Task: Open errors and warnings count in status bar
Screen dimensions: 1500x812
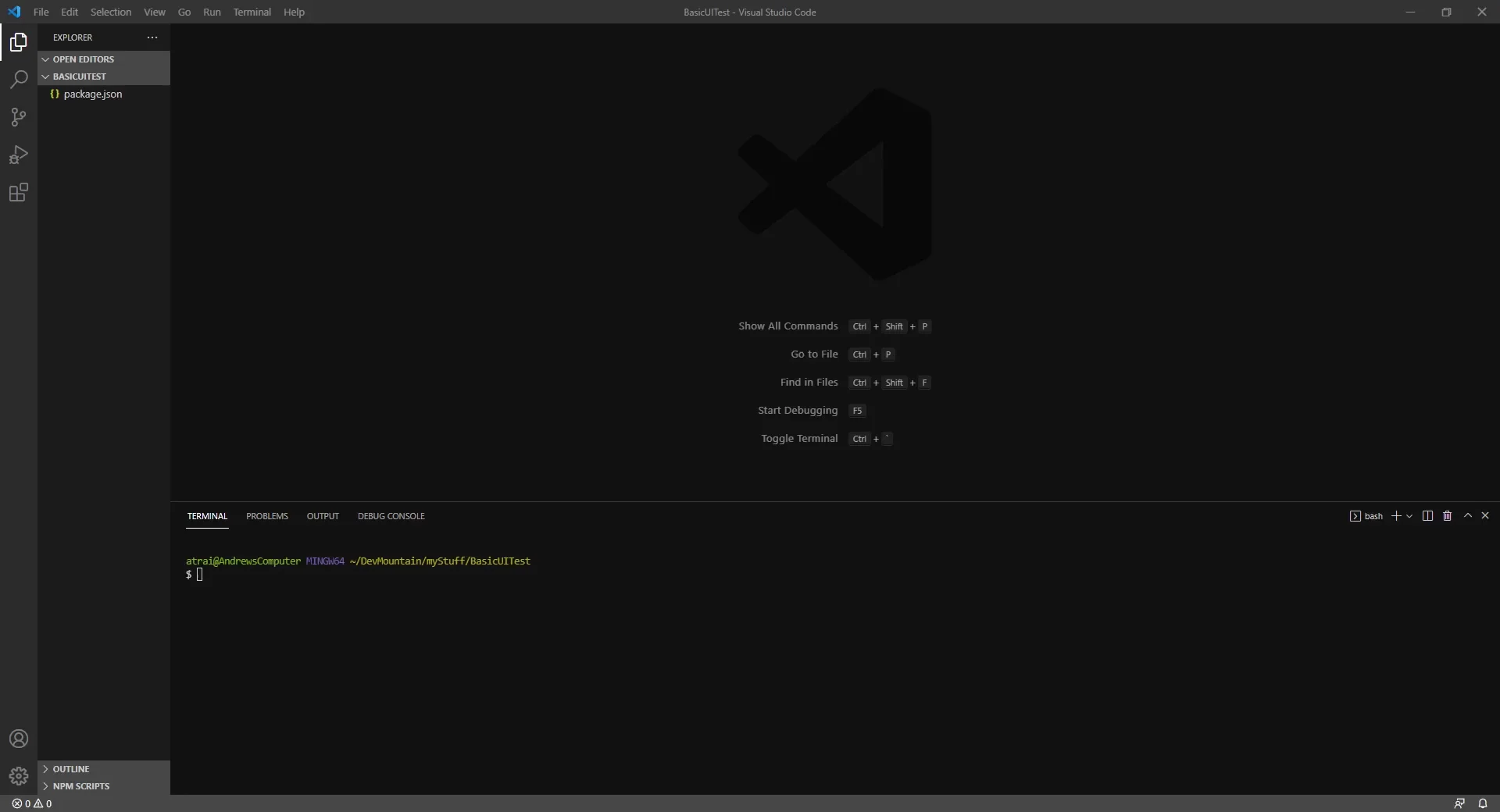Action: point(32,803)
